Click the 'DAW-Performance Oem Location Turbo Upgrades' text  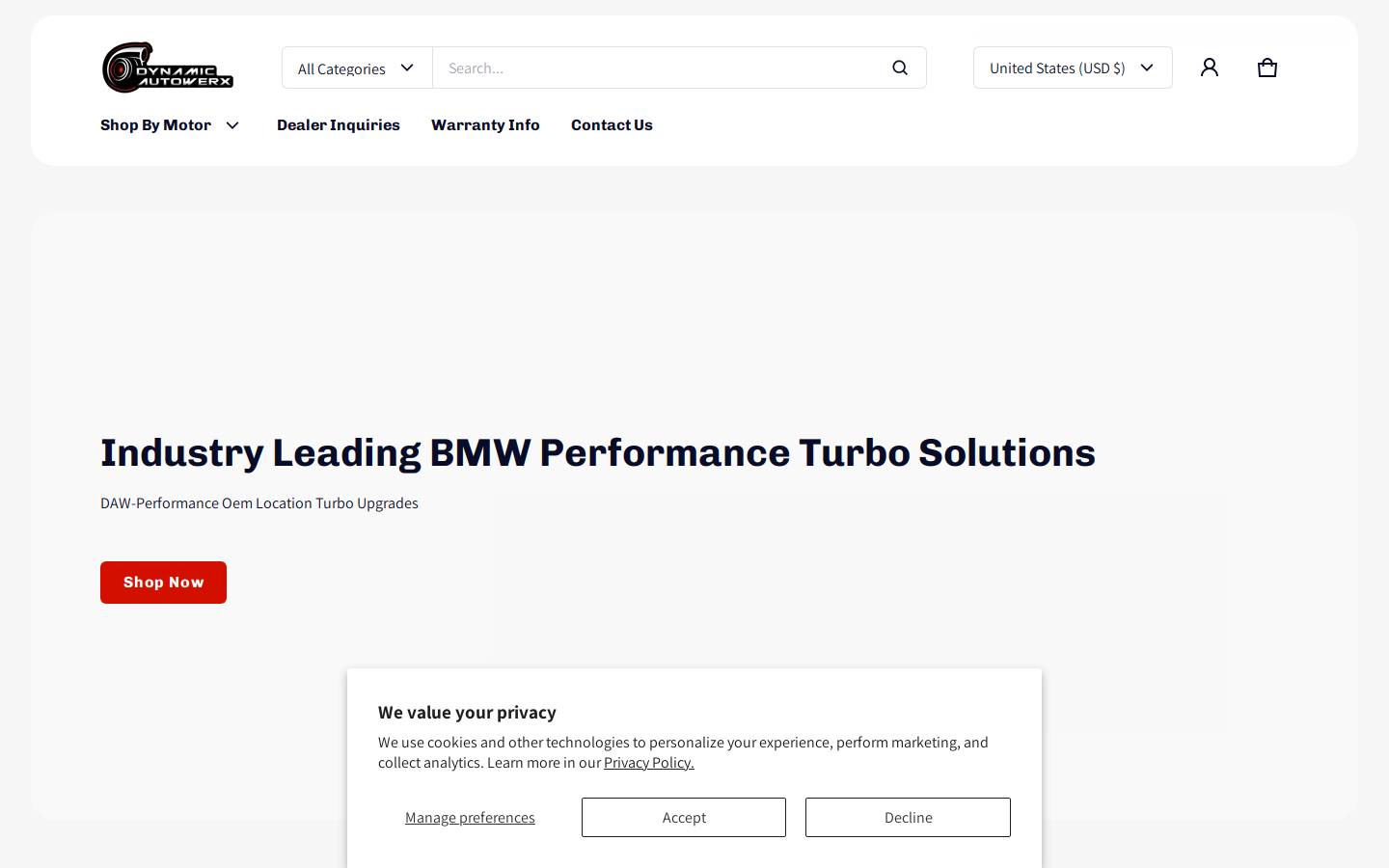(x=259, y=503)
